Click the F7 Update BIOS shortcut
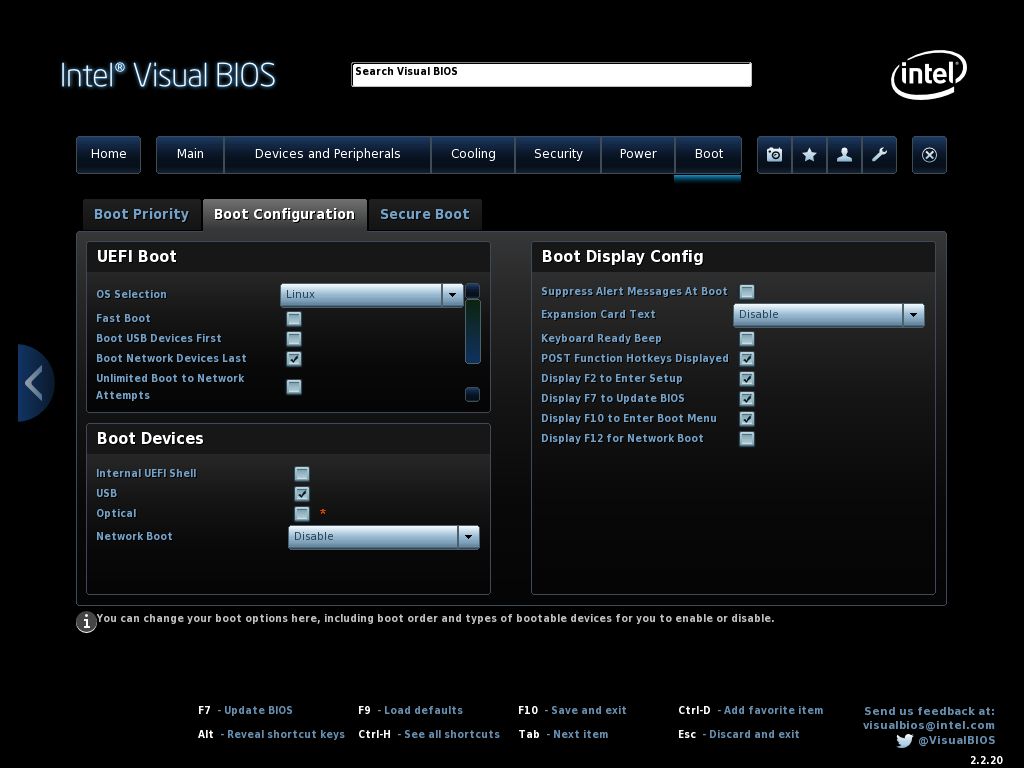The width and height of the screenshot is (1024, 768). tap(246, 711)
